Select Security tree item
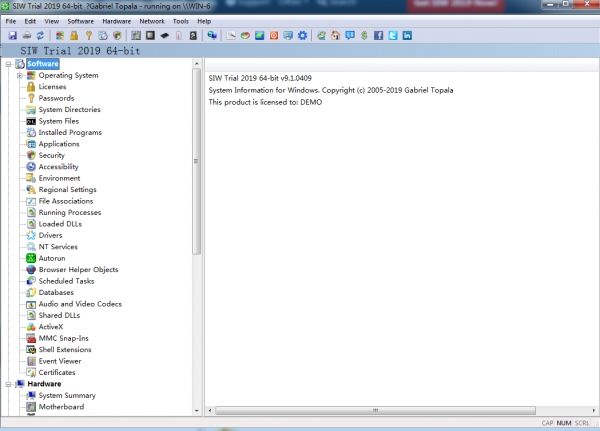Screen dimensions: 600x431 point(52,155)
